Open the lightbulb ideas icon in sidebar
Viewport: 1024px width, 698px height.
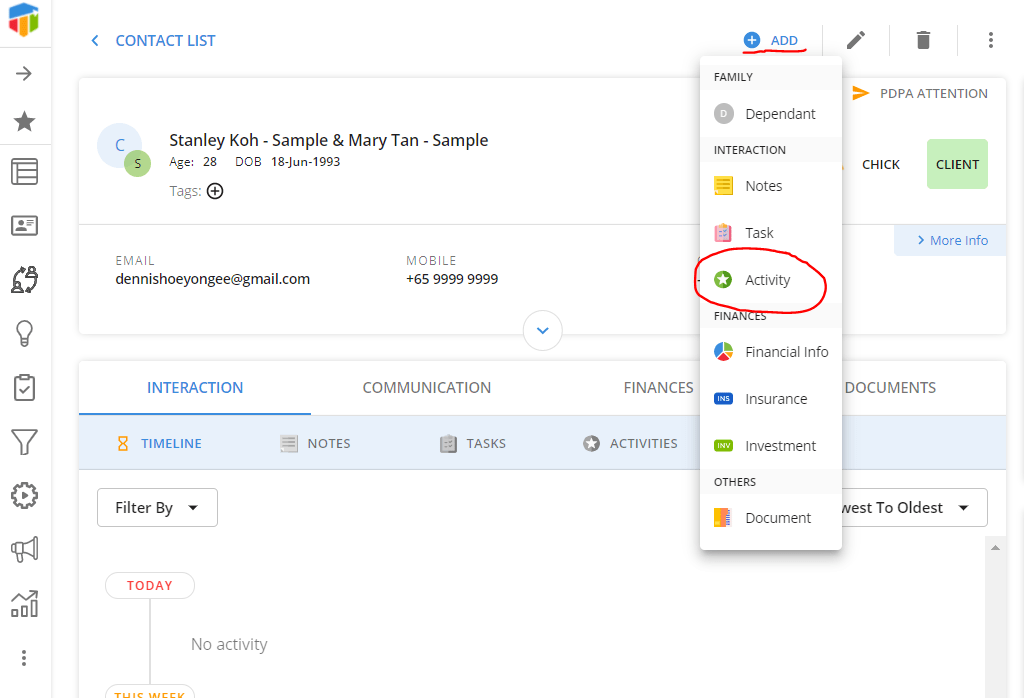coord(25,333)
